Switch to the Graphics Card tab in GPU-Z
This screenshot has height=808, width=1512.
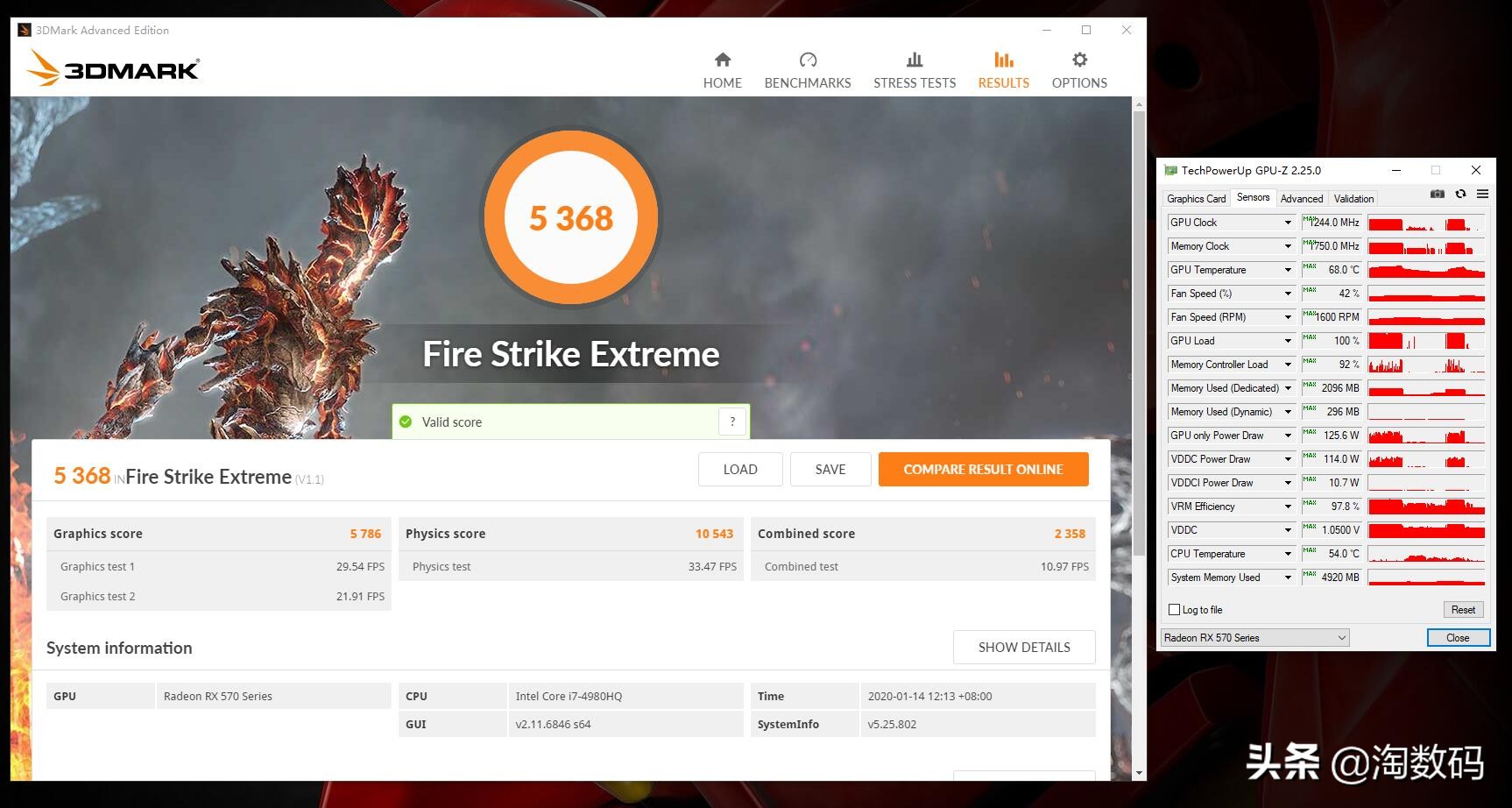[1197, 199]
